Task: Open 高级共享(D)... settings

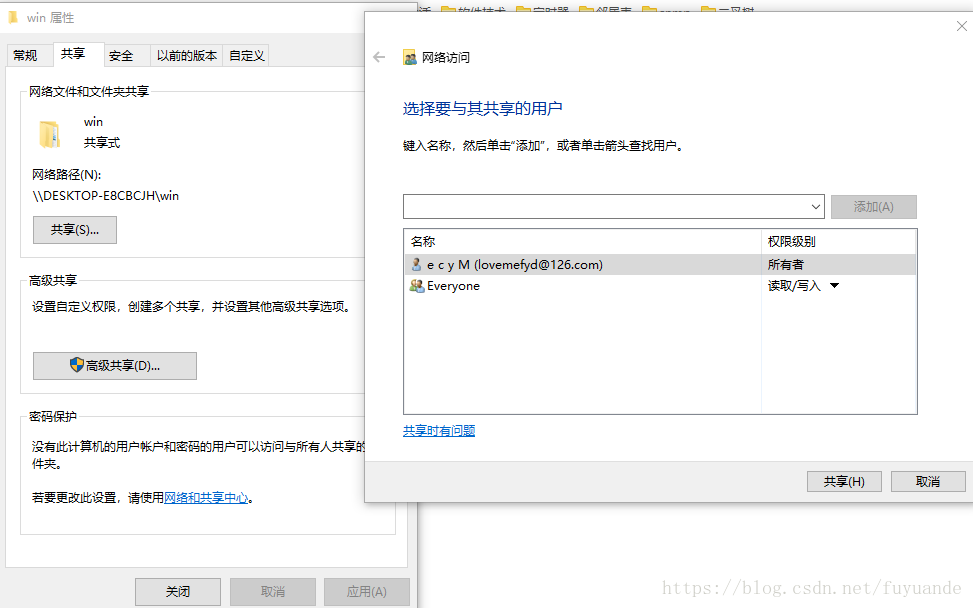Action: (115, 366)
